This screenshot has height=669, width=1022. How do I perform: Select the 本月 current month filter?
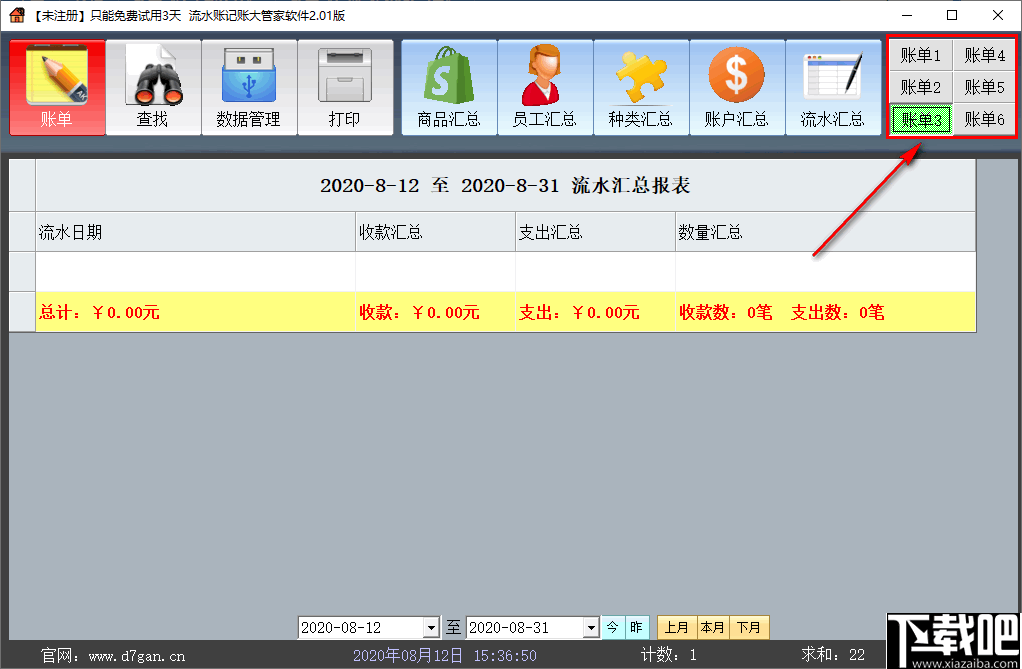click(713, 627)
